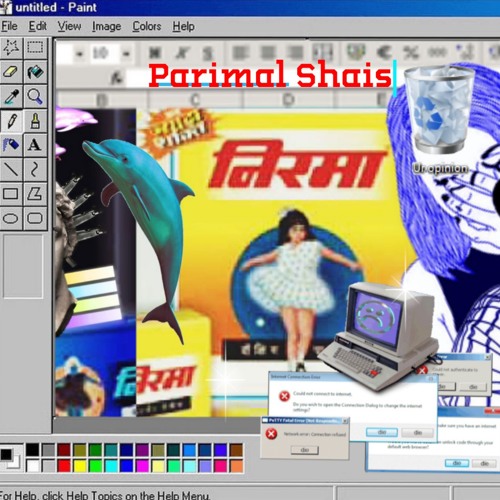
Task: Open the Edit menu
Action: 37,26
